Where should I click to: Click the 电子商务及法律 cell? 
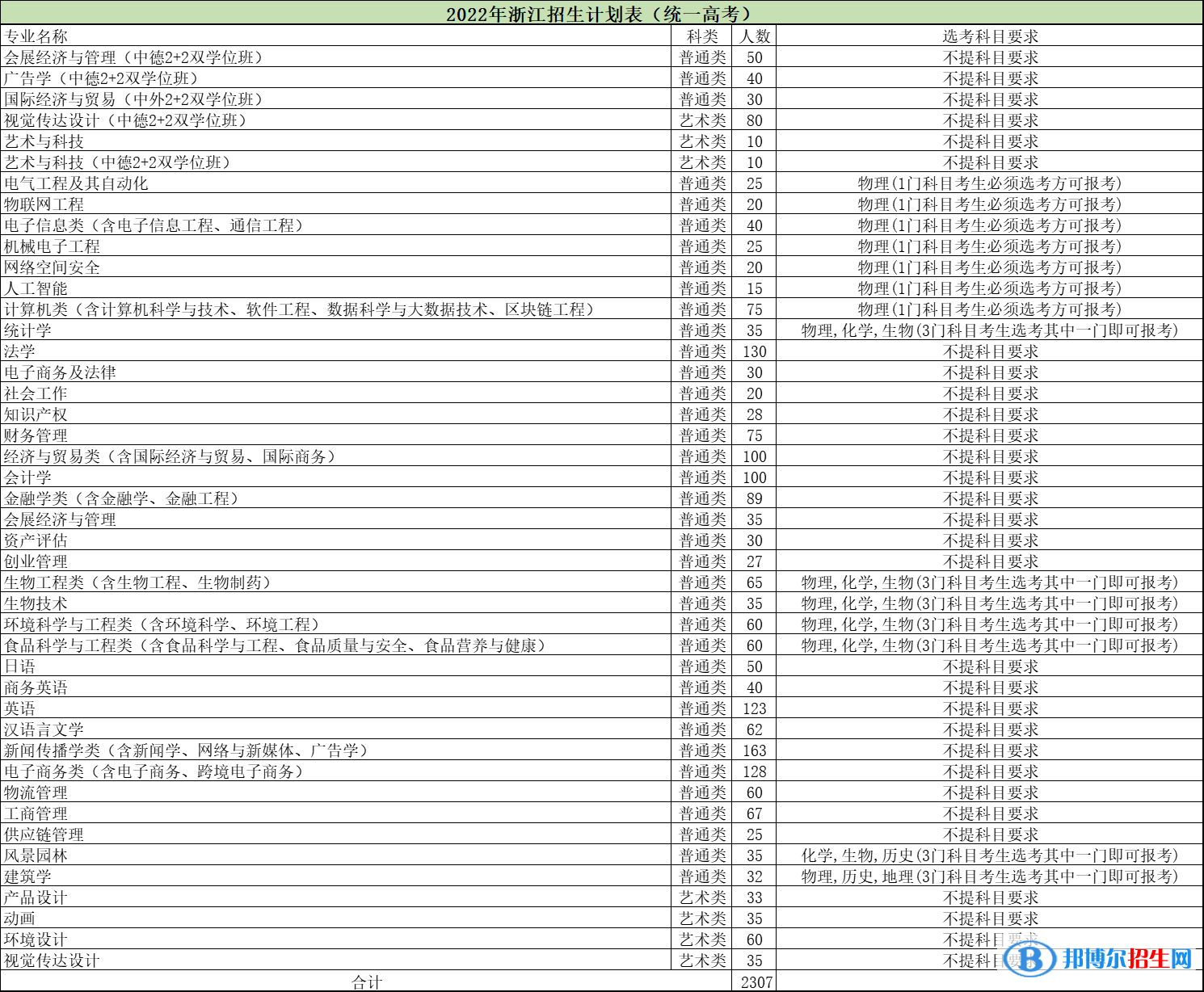[336, 372]
